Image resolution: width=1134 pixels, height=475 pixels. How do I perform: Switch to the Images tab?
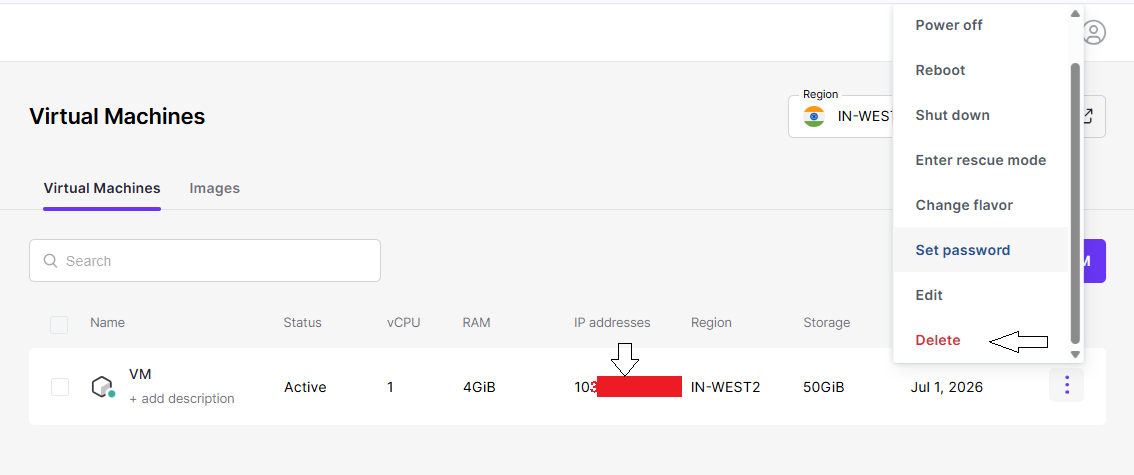[x=214, y=188]
